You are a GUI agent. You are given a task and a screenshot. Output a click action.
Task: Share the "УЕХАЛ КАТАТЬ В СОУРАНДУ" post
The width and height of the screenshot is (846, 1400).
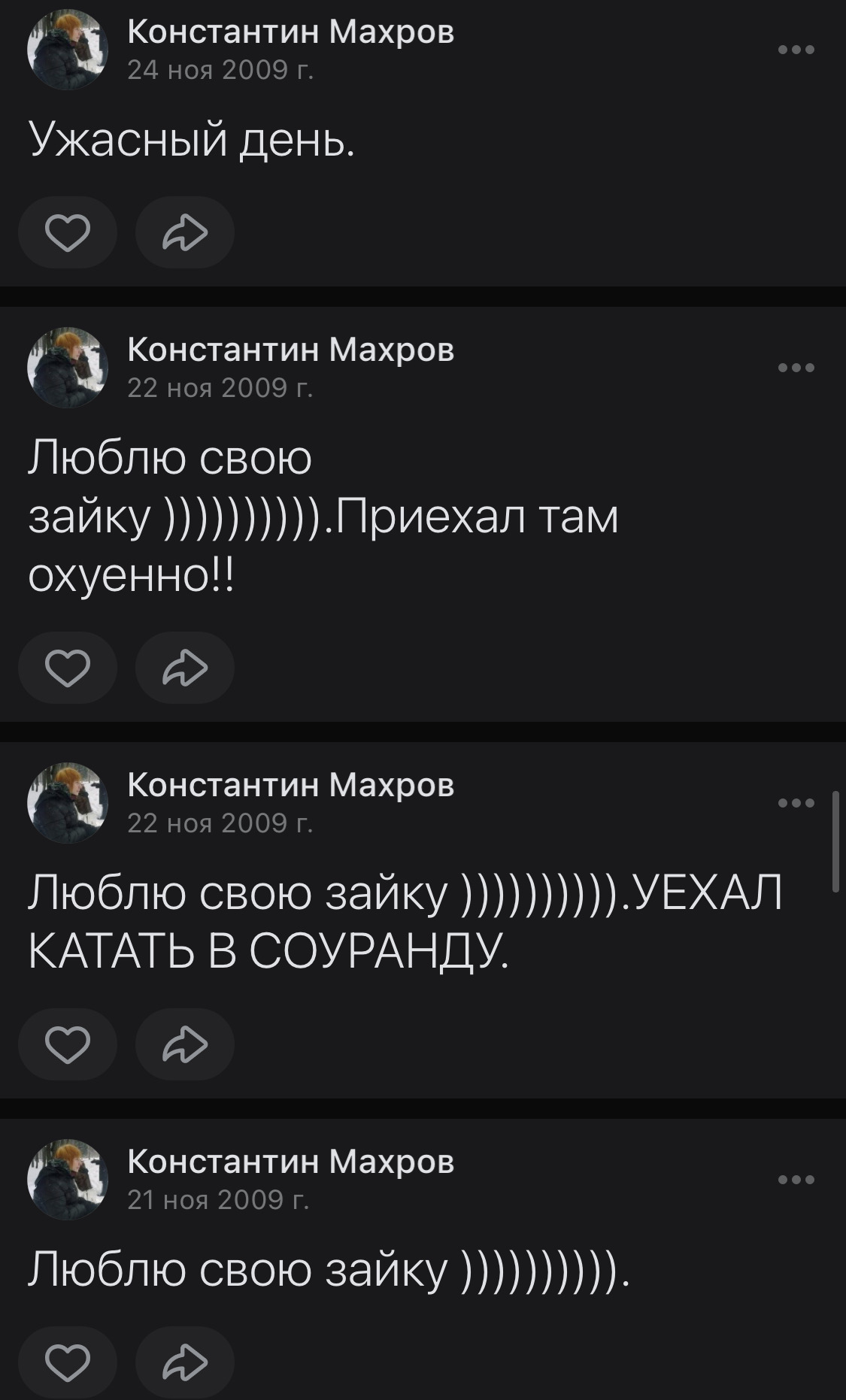coord(184,1044)
